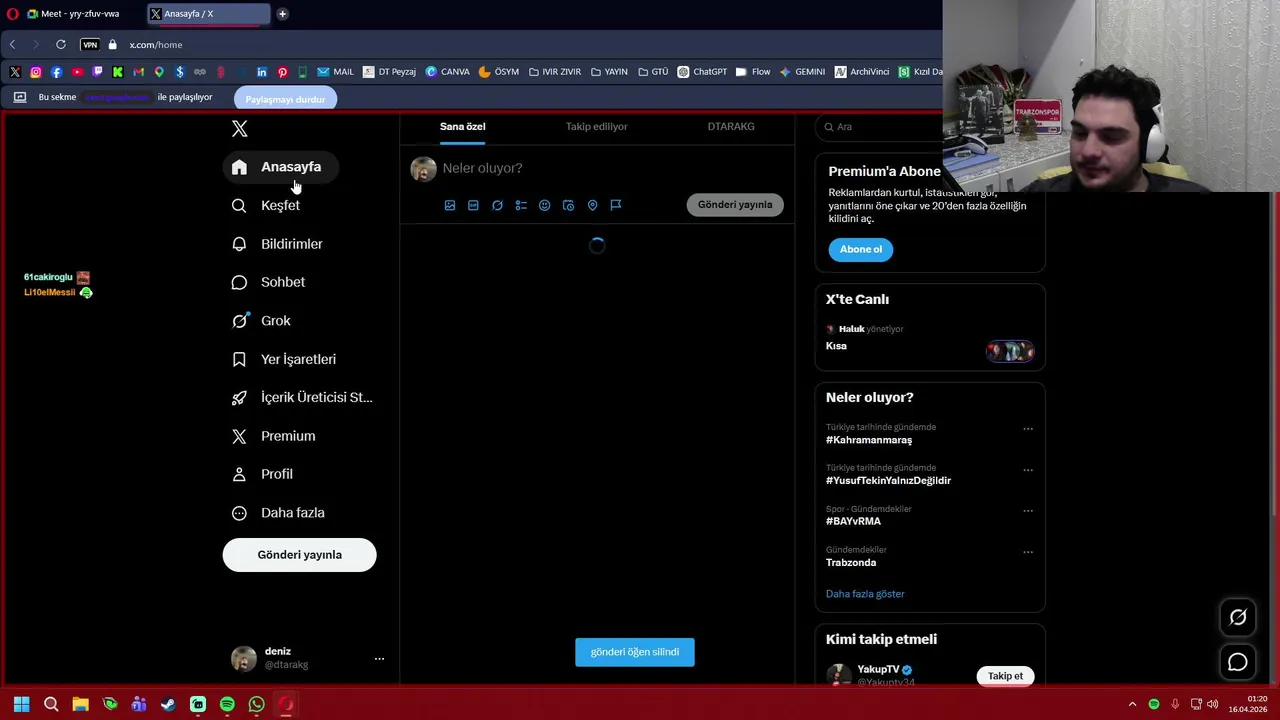Follow YakupTV with Takip et
This screenshot has height=720, width=1280.
1005,676
